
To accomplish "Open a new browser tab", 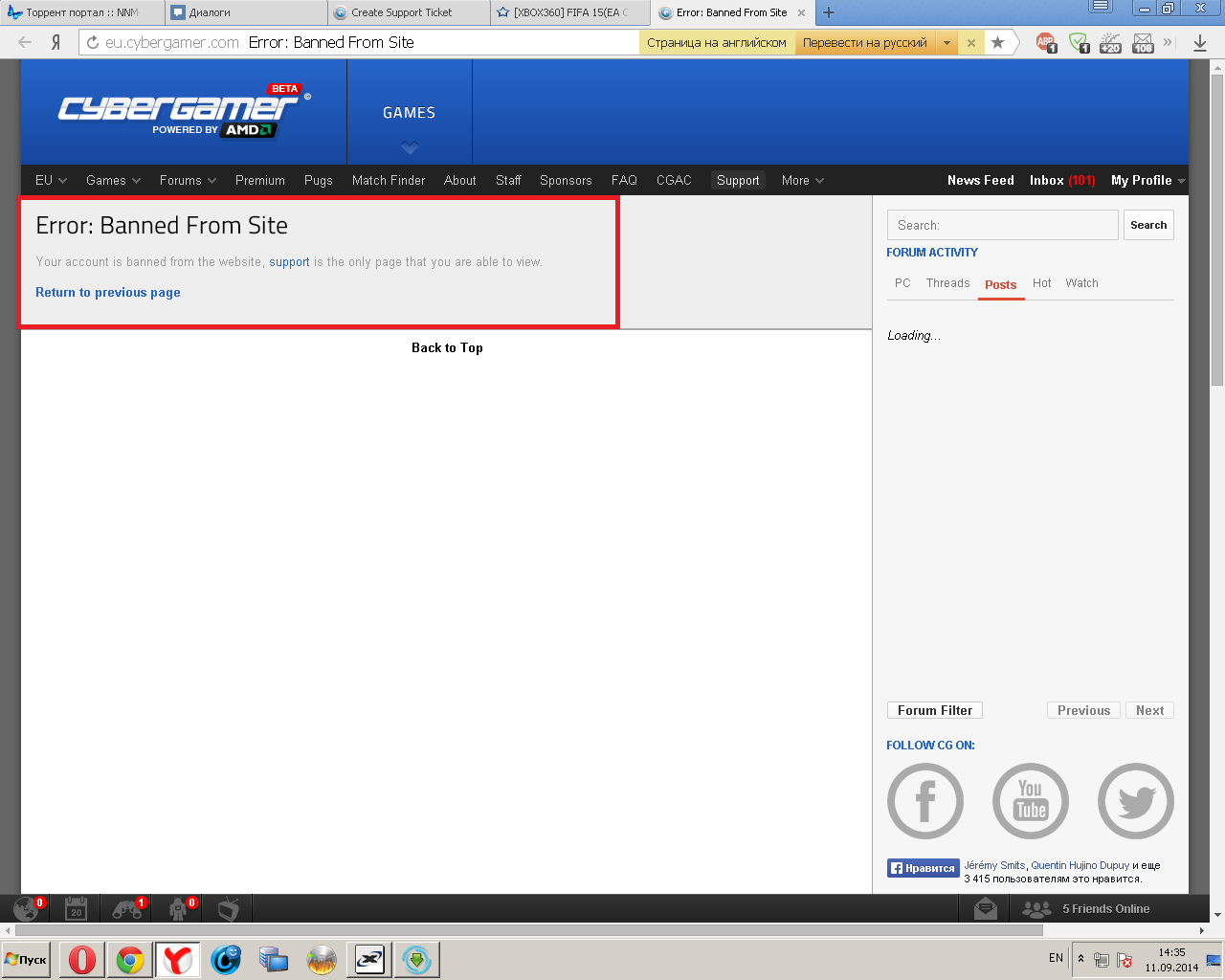I will pos(829,12).
